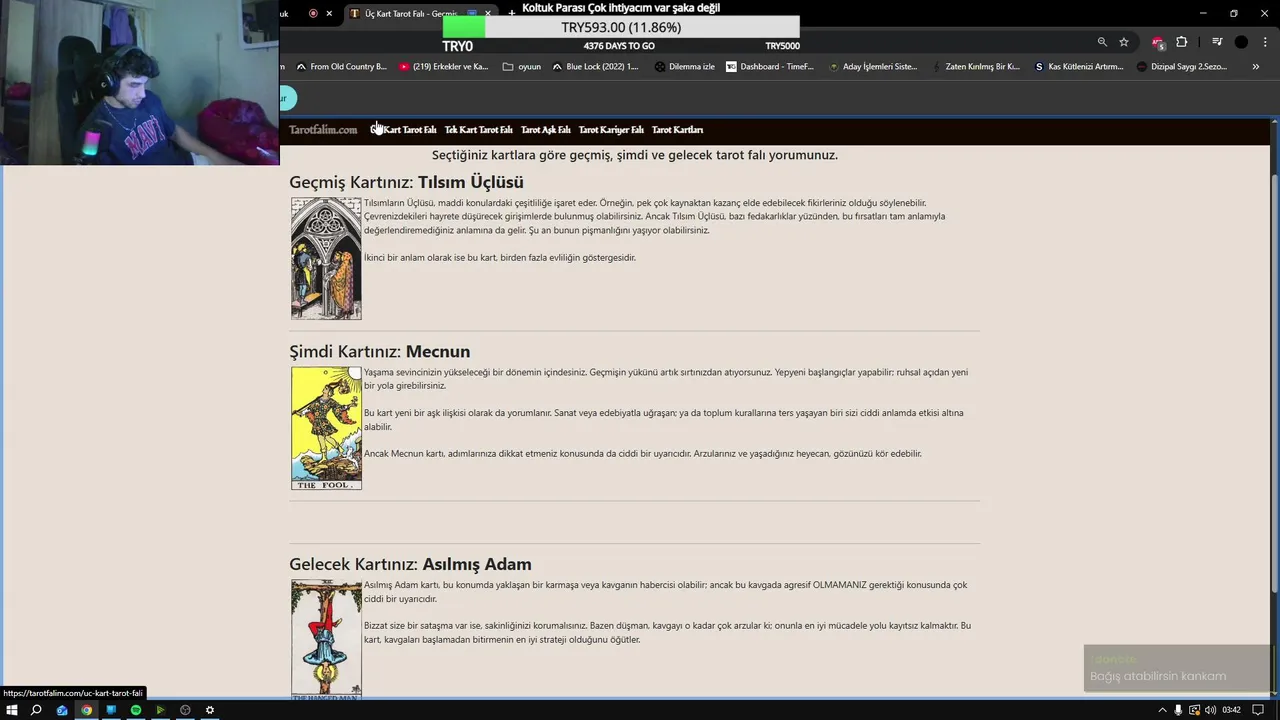Viewport: 1280px width, 720px height.
Task: Open Kas Kütlenizi Artırm... bookmark
Action: [x=1078, y=67]
